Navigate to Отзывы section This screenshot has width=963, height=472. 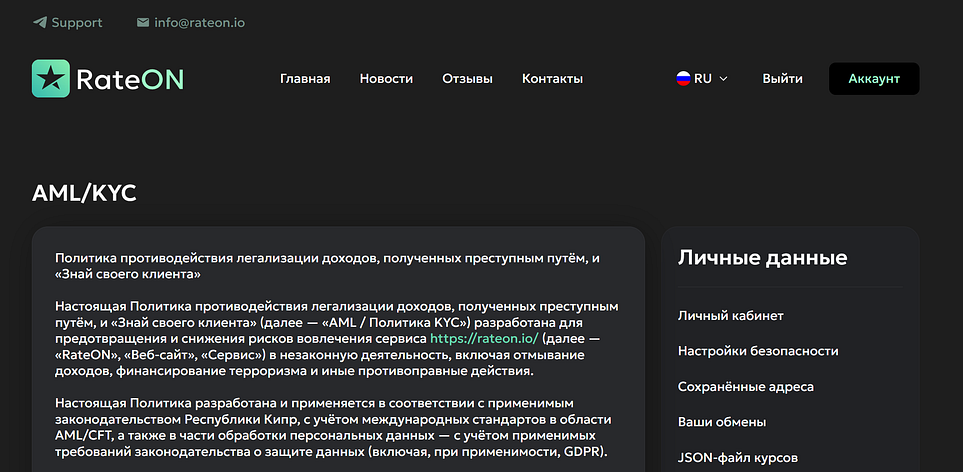tap(467, 78)
